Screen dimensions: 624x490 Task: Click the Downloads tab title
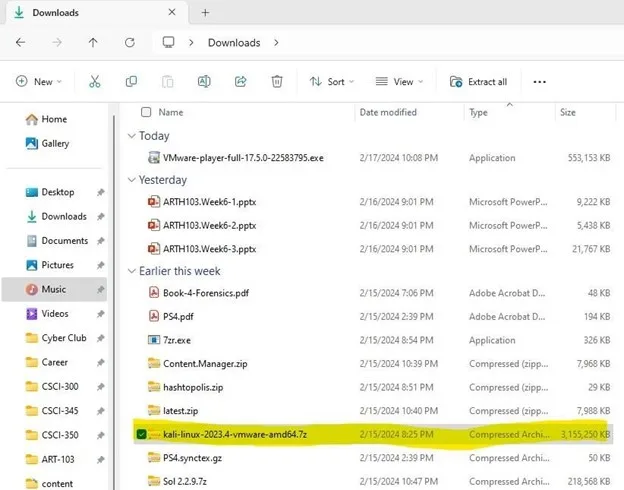click(55, 13)
